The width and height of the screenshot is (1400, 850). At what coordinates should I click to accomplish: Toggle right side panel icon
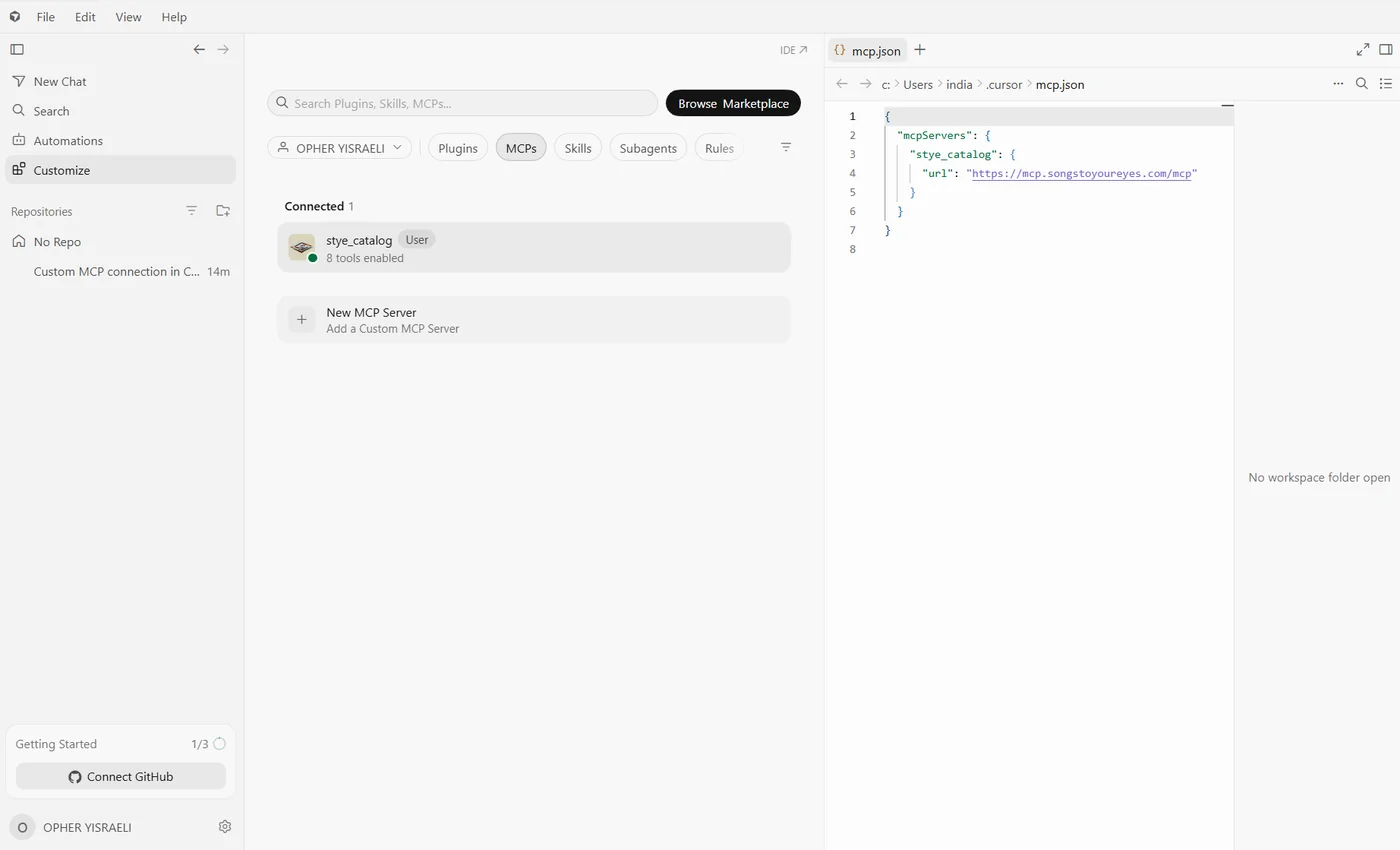[x=1386, y=49]
